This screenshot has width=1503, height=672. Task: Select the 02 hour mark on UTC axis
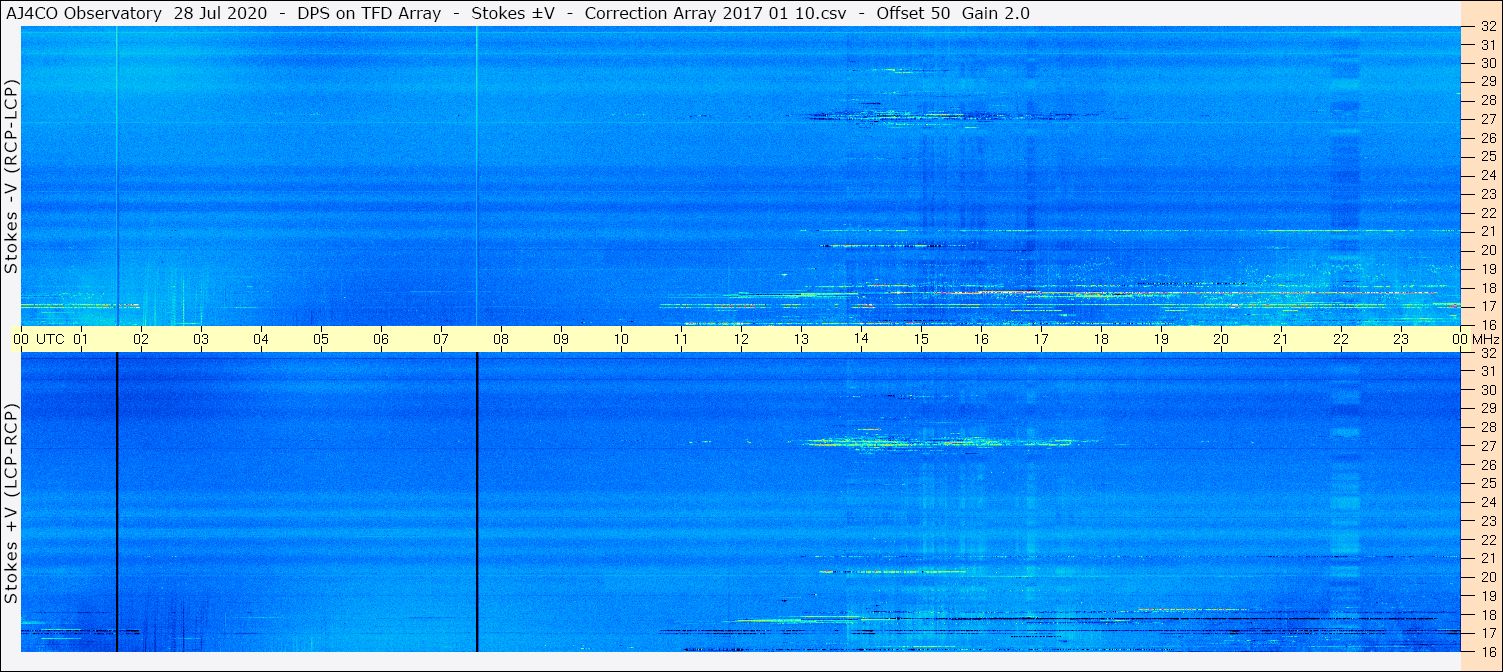pos(141,340)
